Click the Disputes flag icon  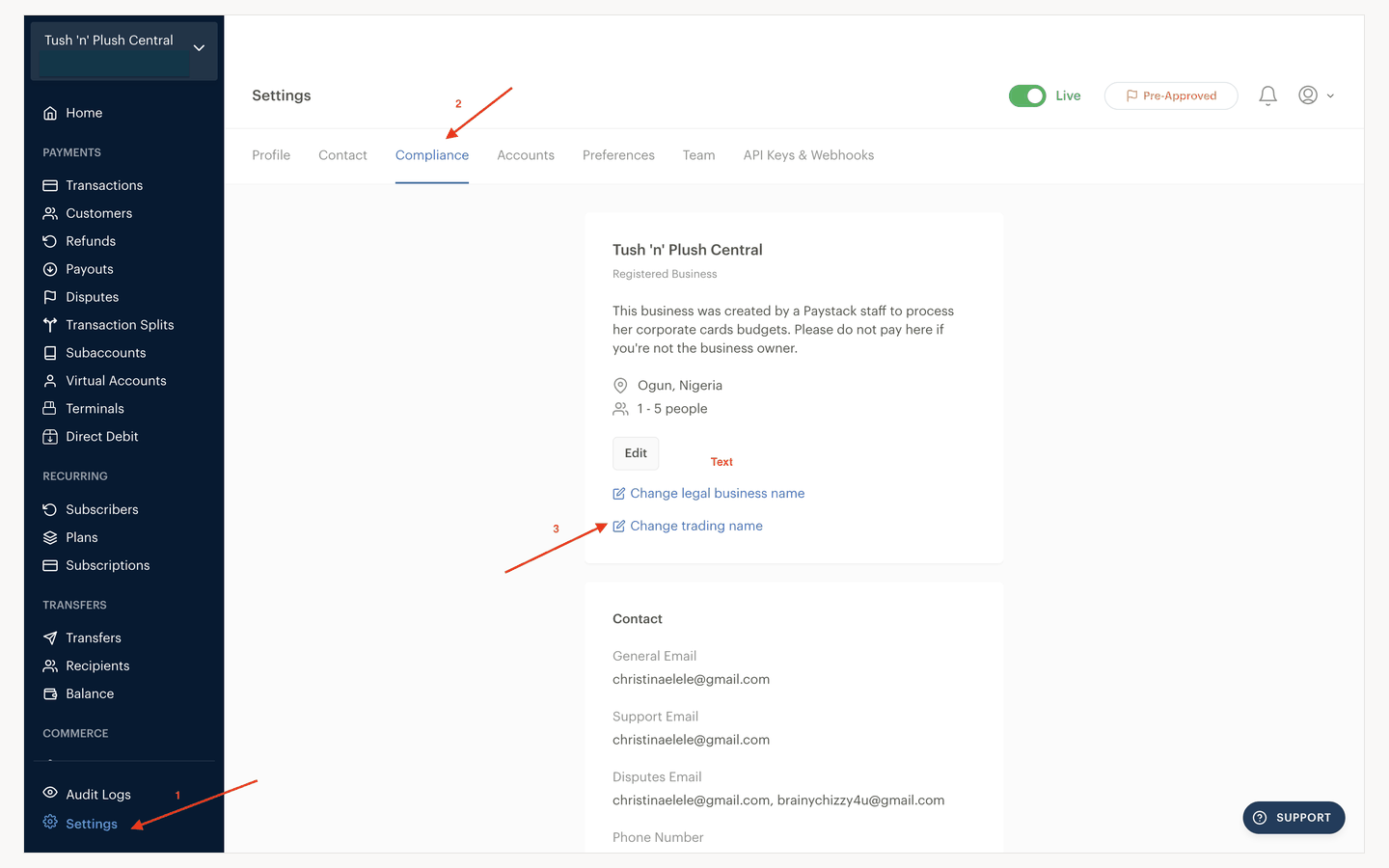[x=50, y=297]
